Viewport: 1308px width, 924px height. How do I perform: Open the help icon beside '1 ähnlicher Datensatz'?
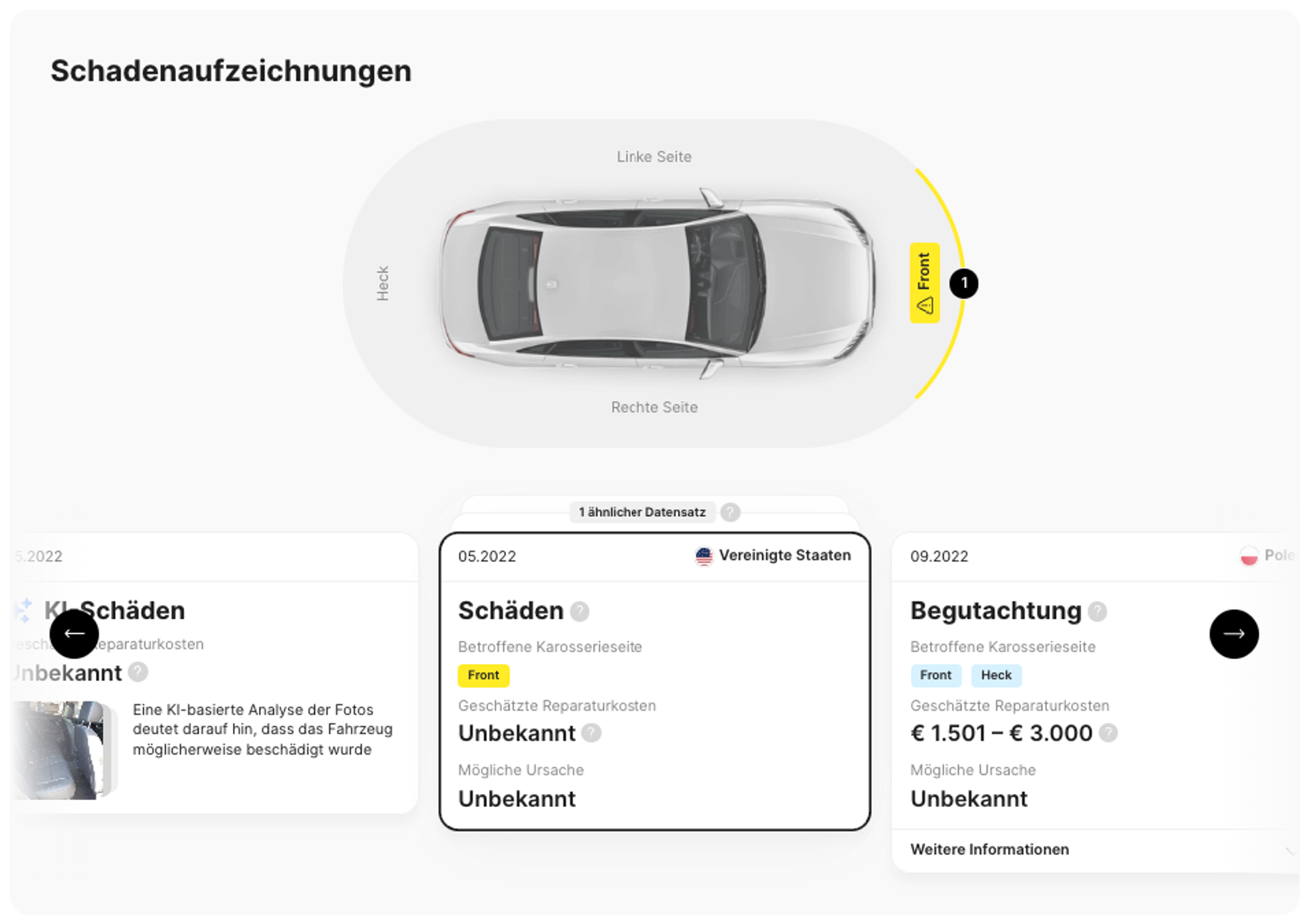[x=730, y=512]
